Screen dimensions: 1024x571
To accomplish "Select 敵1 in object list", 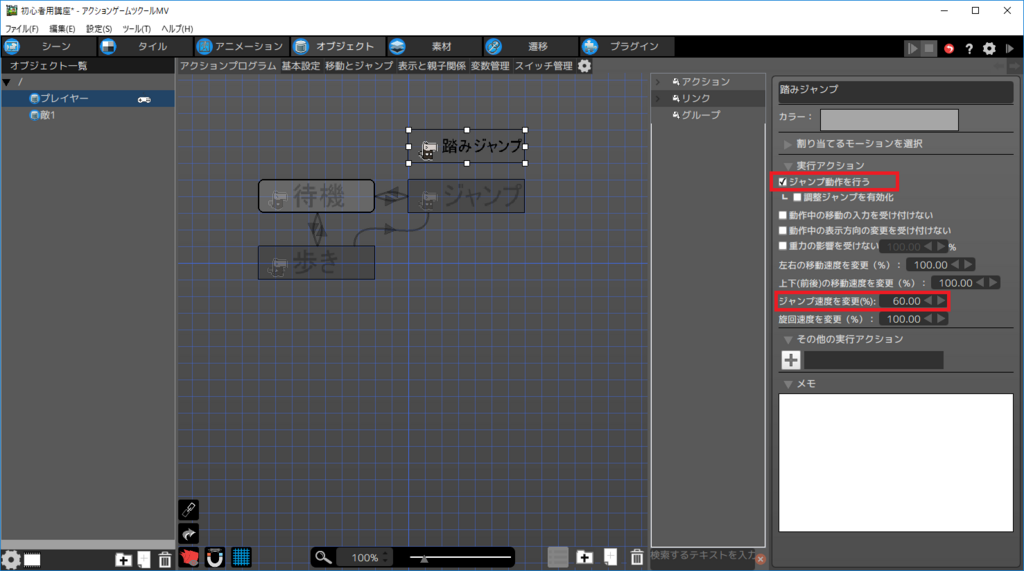I will click(x=88, y=115).
